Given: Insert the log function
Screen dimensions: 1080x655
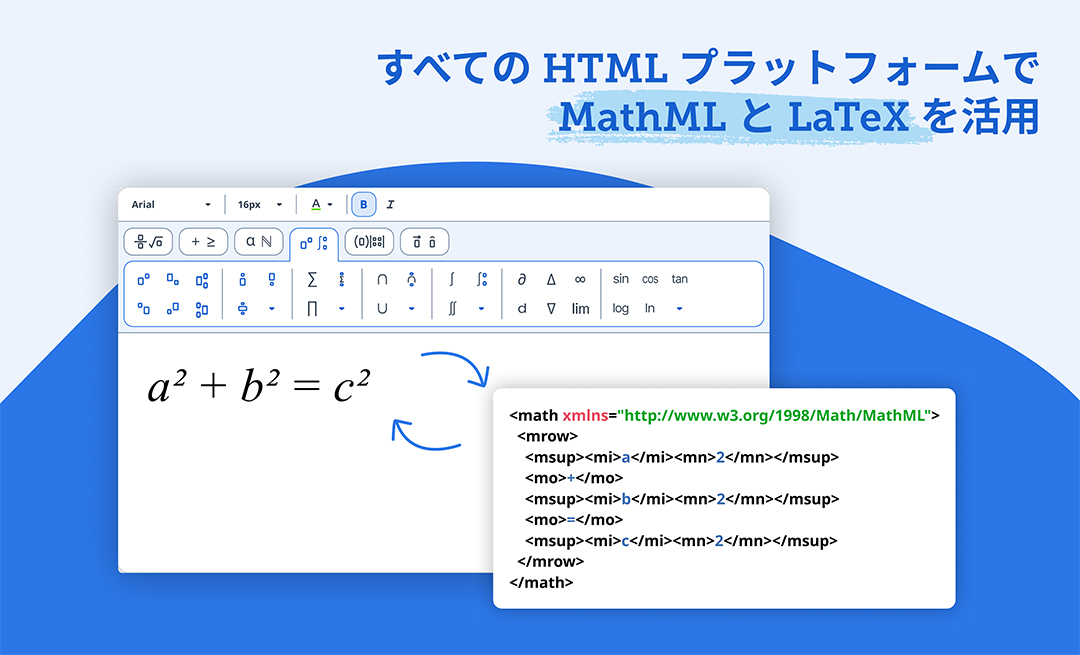Looking at the screenshot, I should point(621,309).
